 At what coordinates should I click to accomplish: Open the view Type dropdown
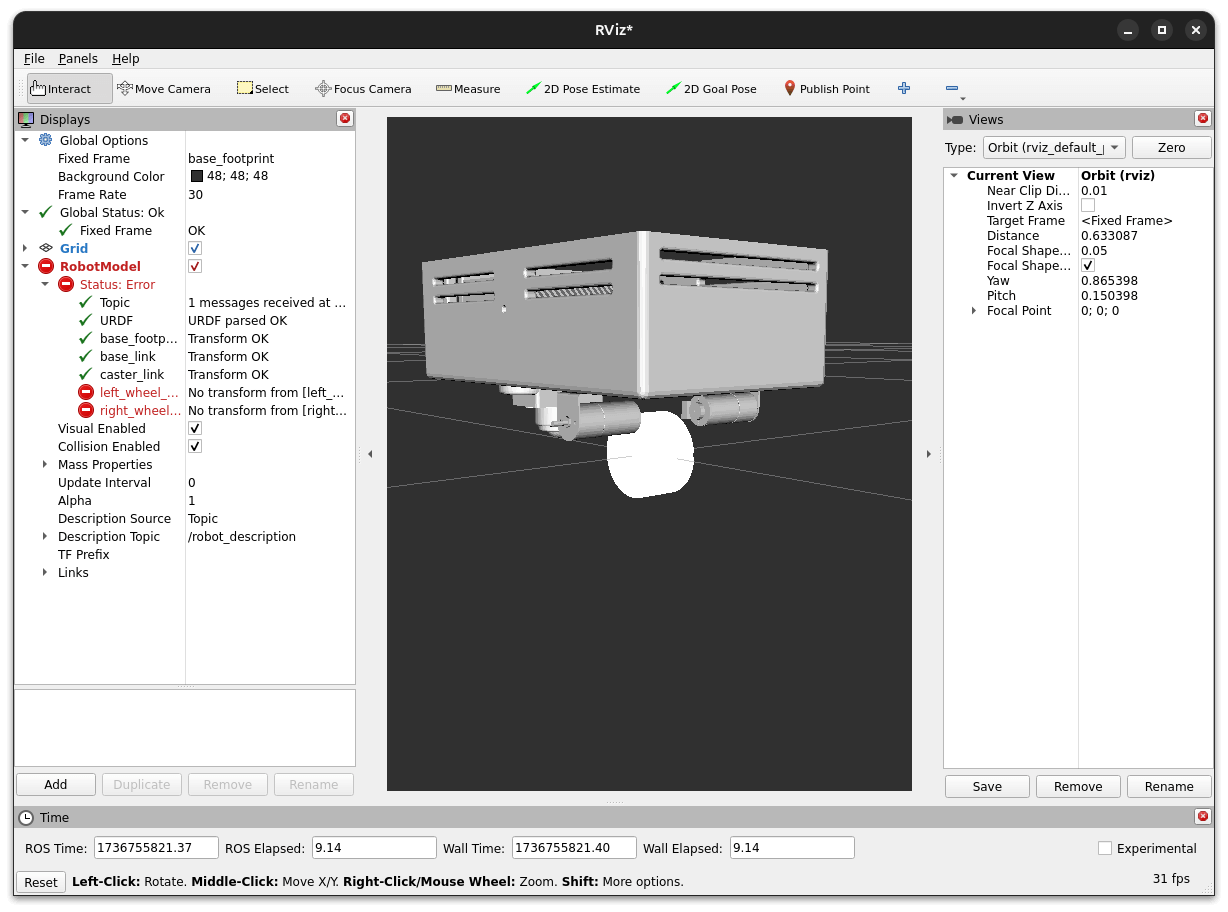click(x=1054, y=147)
